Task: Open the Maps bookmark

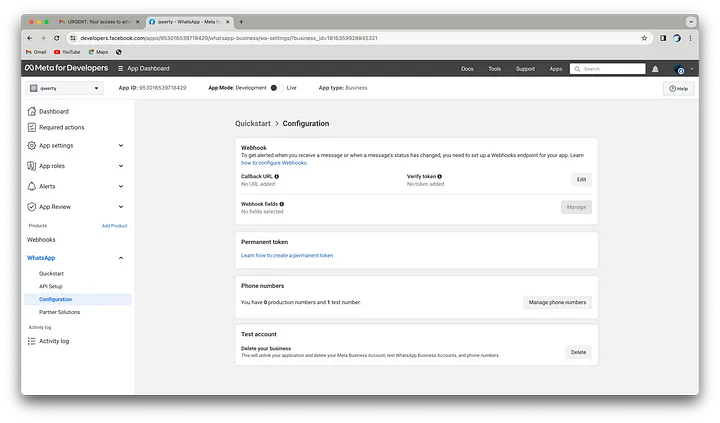Action: [98, 52]
